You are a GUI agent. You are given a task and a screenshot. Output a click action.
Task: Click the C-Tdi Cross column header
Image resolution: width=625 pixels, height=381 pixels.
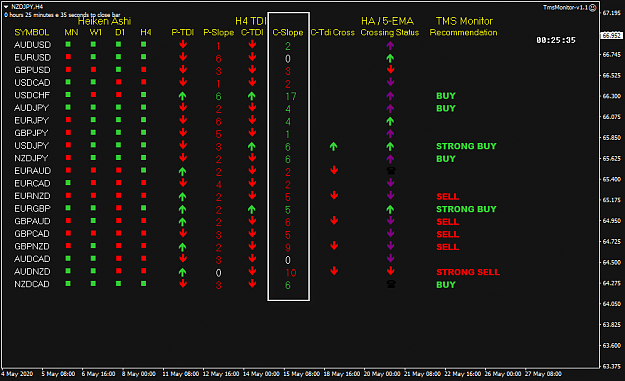click(x=332, y=33)
